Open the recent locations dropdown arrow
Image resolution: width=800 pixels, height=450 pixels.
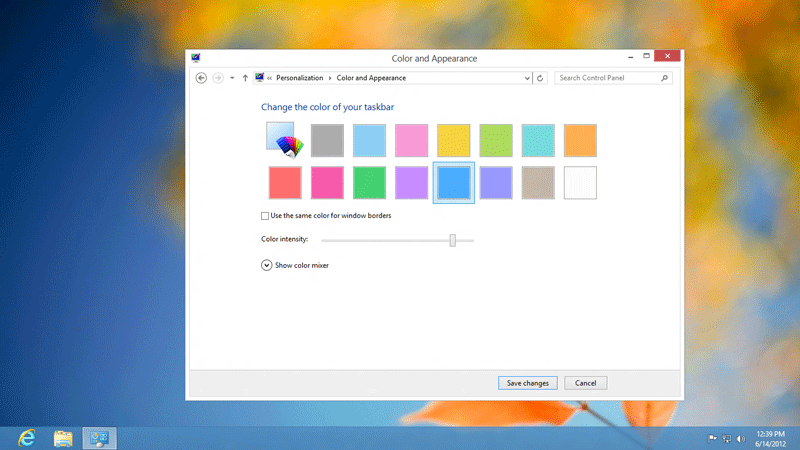[x=232, y=78]
